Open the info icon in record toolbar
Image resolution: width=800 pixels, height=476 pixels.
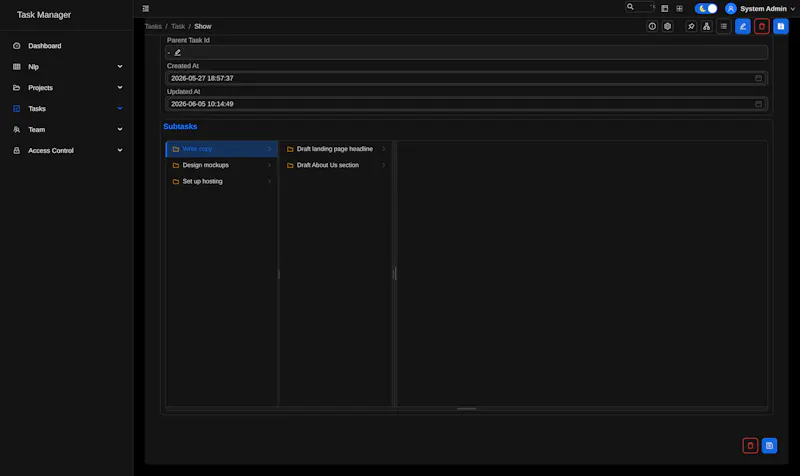point(652,27)
